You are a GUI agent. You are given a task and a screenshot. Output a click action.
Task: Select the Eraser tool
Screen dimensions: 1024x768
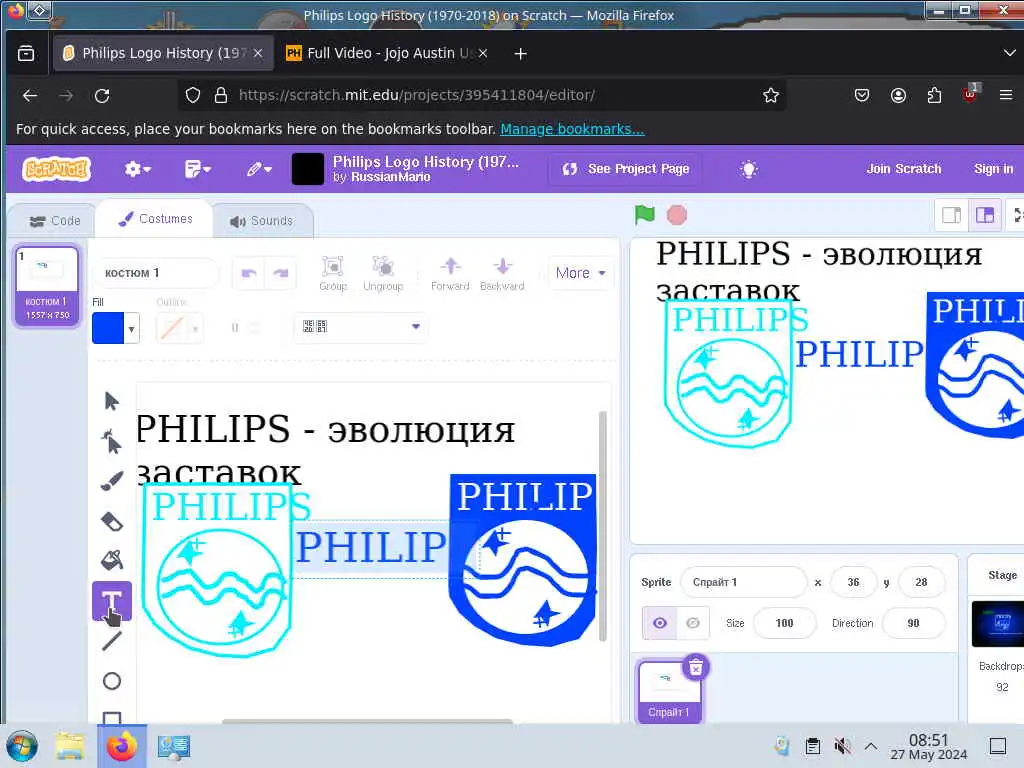click(x=112, y=521)
